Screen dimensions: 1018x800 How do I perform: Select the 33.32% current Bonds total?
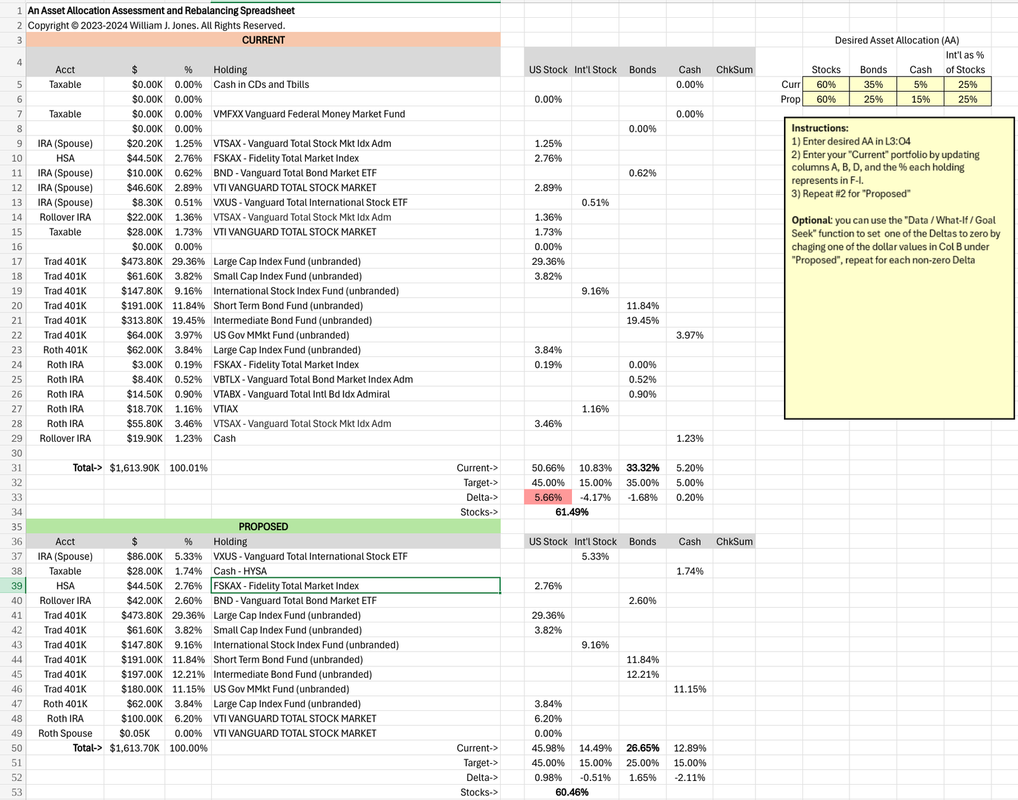coord(643,468)
